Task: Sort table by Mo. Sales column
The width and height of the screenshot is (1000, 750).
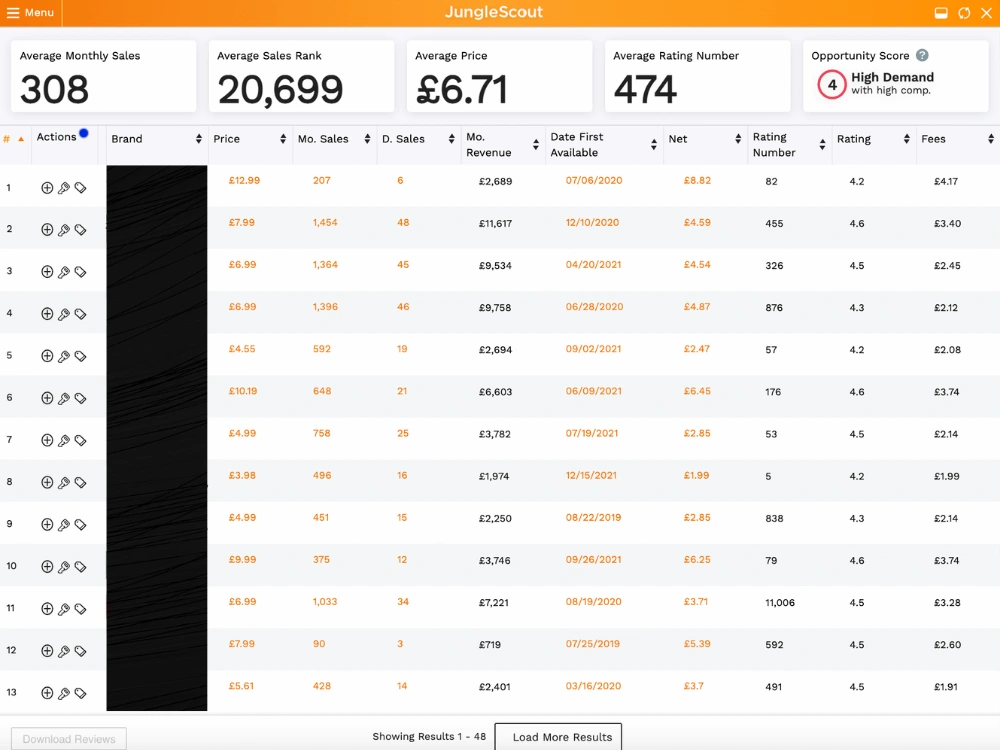Action: tap(367, 139)
